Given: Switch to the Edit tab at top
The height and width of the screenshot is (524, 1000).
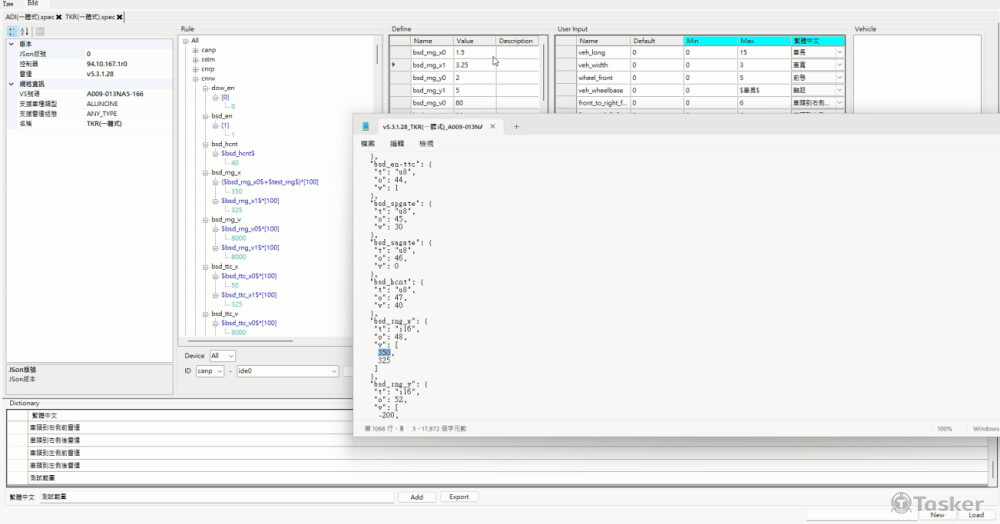Looking at the screenshot, I should pos(33,4).
